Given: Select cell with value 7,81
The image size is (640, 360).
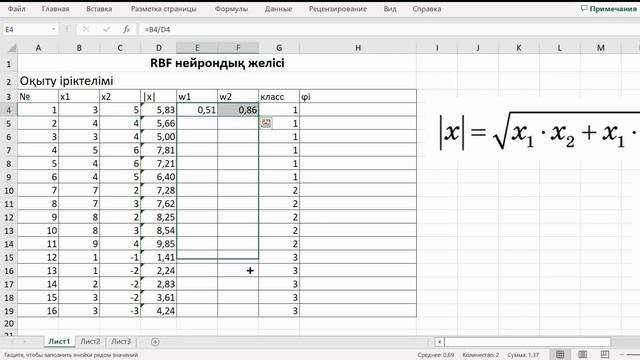Looking at the screenshot, I should pos(159,150).
